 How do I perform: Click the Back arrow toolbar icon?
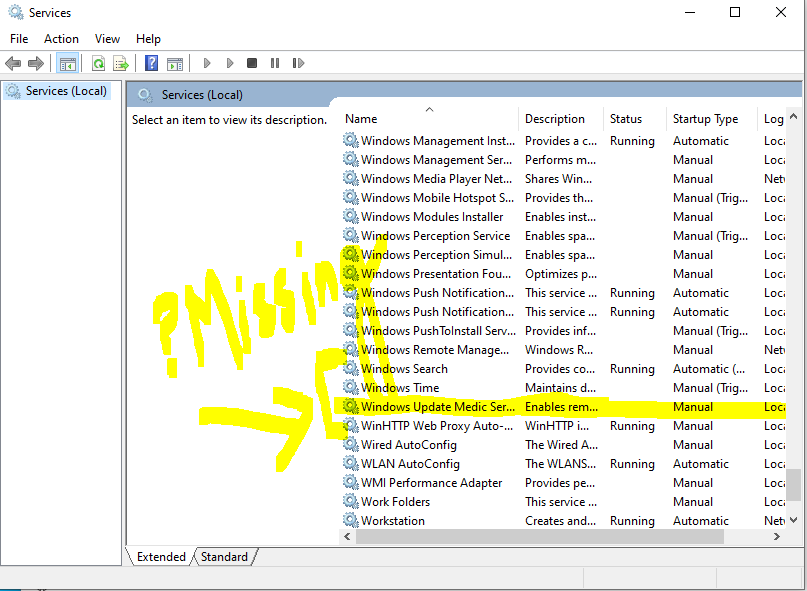pyautogui.click(x=13, y=63)
